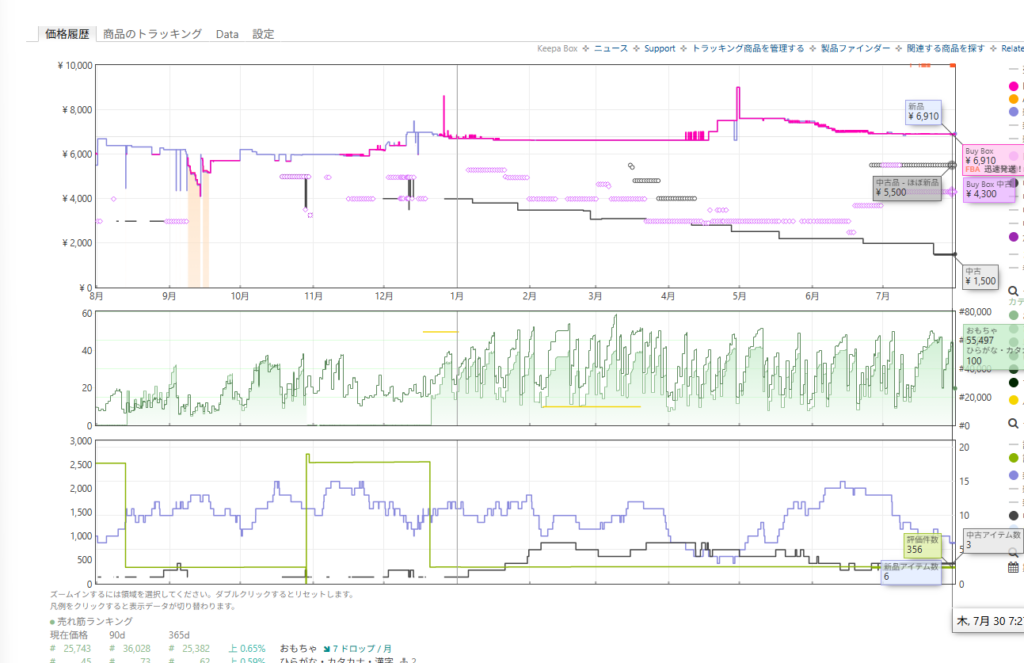
Task: Toggle the darkest green dot in rank legend
Action: [x=1014, y=383]
